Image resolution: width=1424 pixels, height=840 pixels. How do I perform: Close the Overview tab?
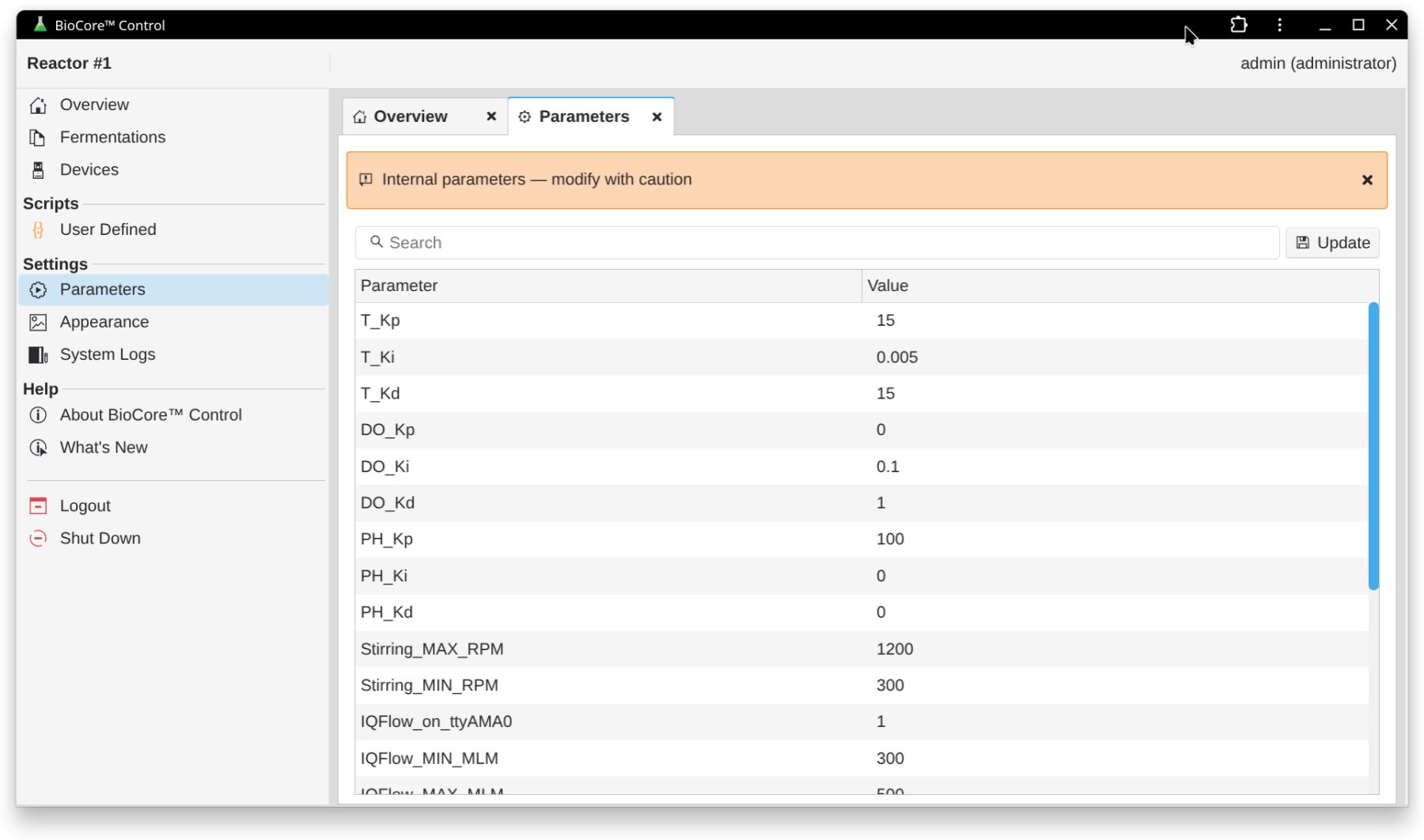coord(491,116)
